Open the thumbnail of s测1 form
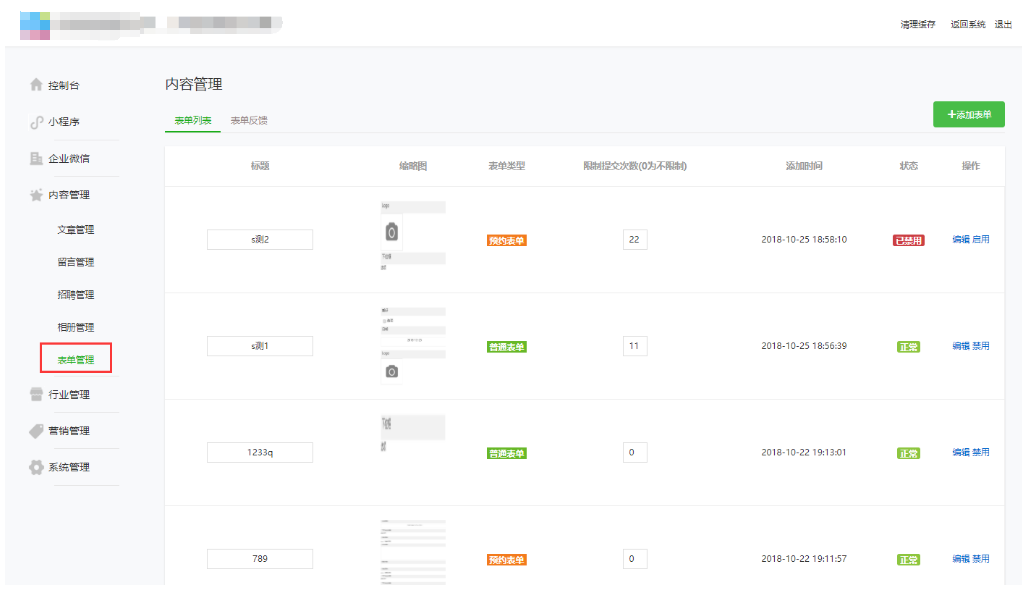The width and height of the screenshot is (1022, 591). (x=413, y=345)
